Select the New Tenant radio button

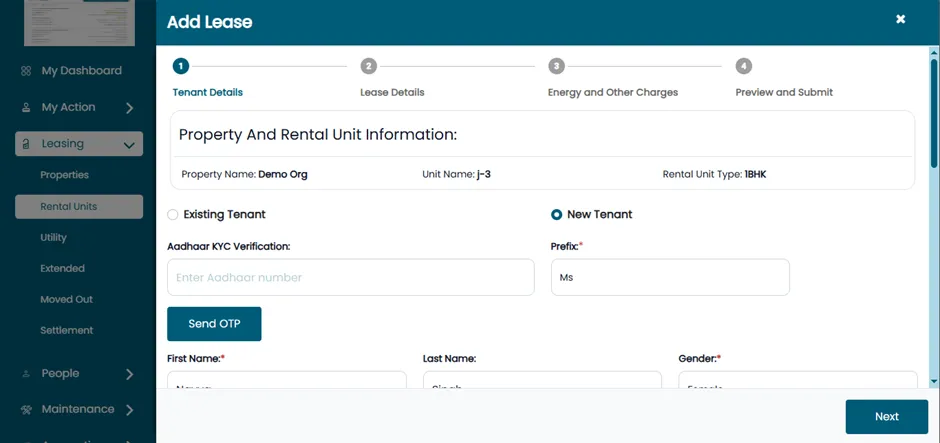click(x=556, y=215)
